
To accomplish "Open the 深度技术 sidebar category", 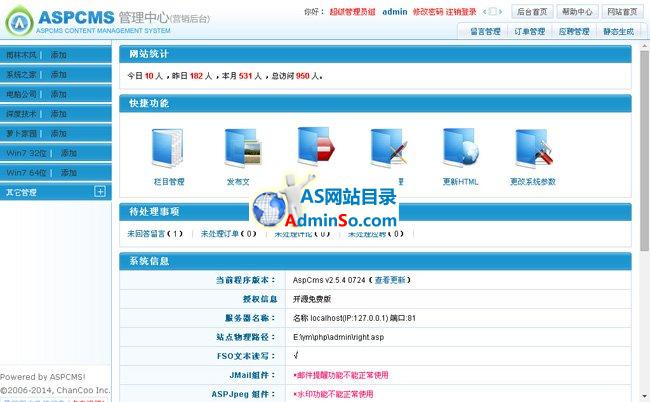I will [22, 114].
